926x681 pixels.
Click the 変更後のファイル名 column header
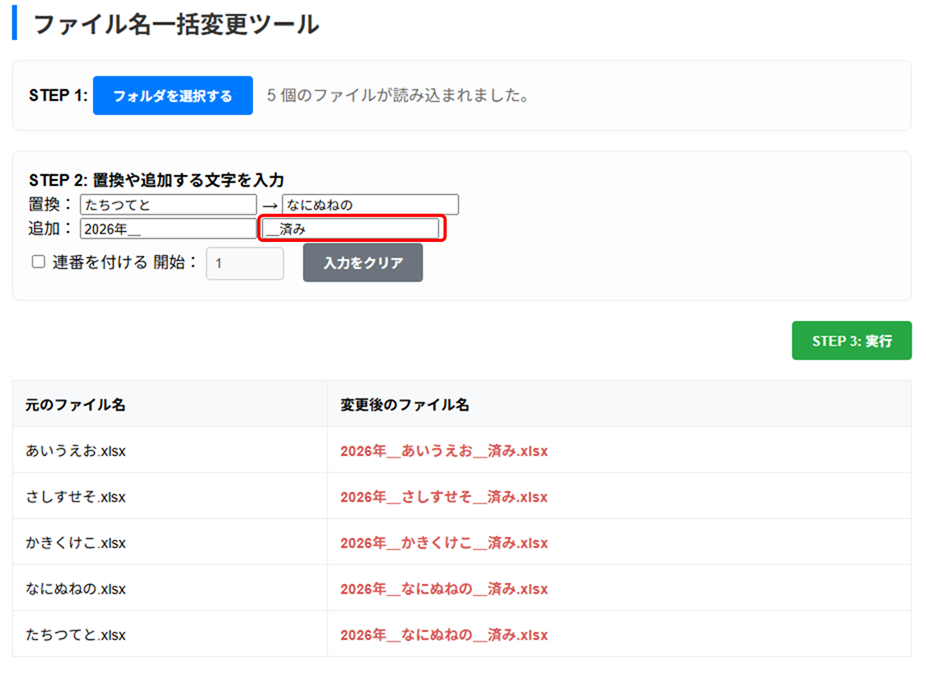coord(404,405)
